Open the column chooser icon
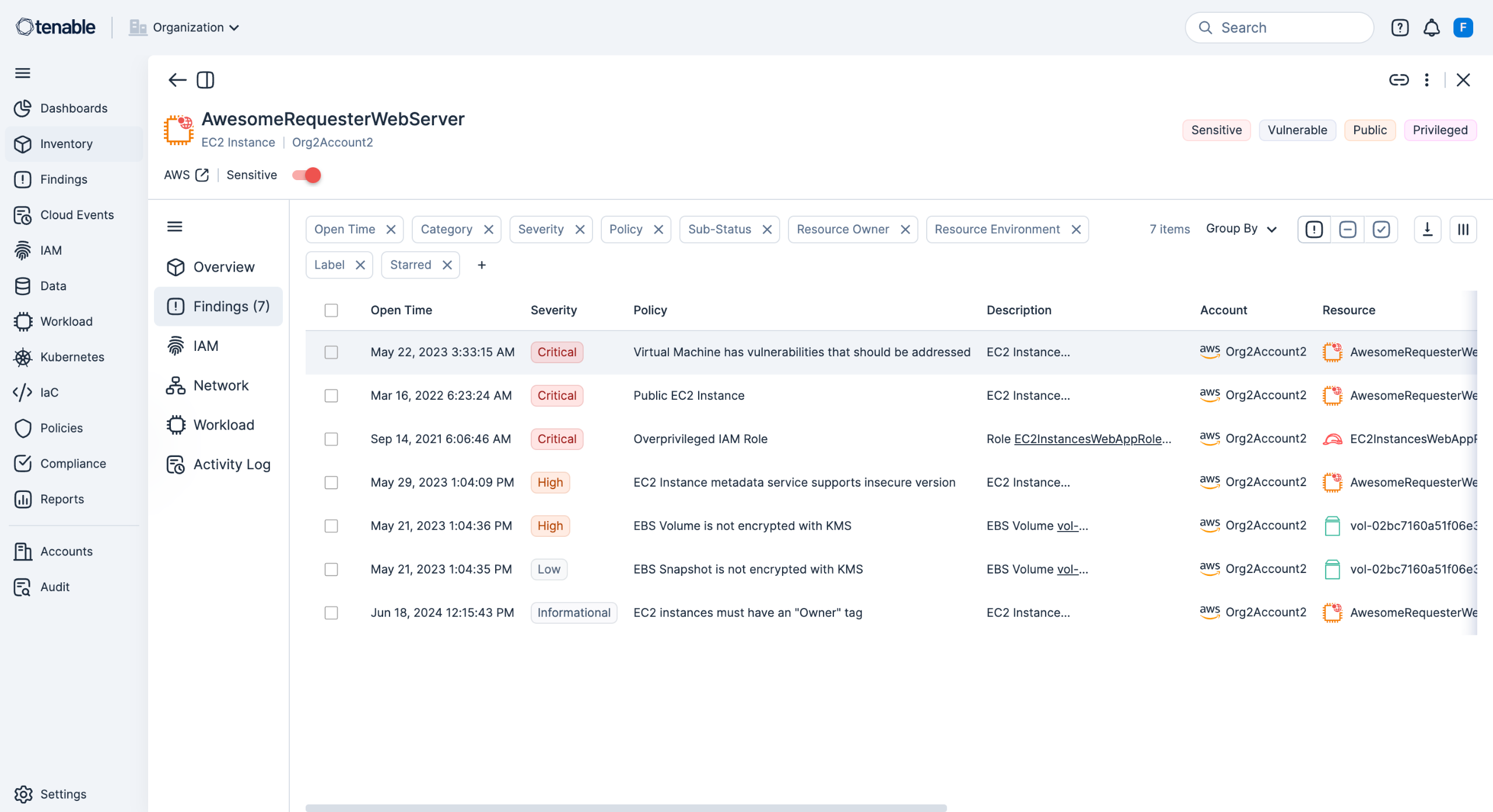The width and height of the screenshot is (1493, 812). (1463, 229)
